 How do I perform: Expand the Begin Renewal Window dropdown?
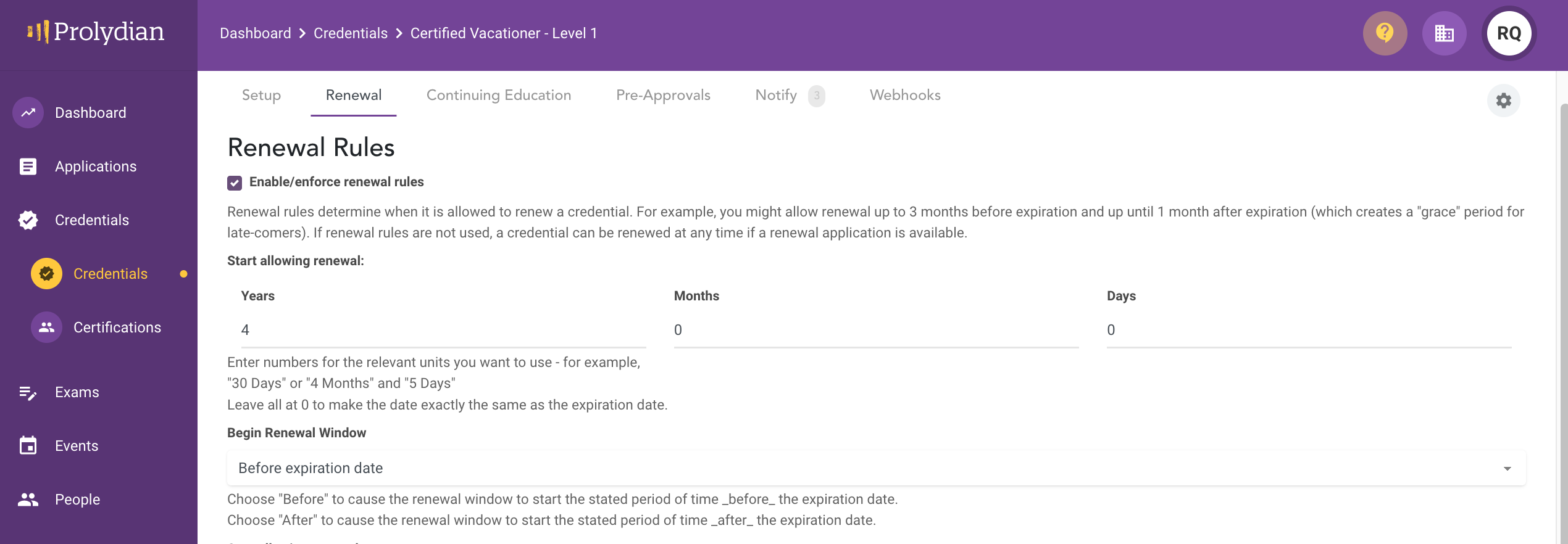pos(877,468)
